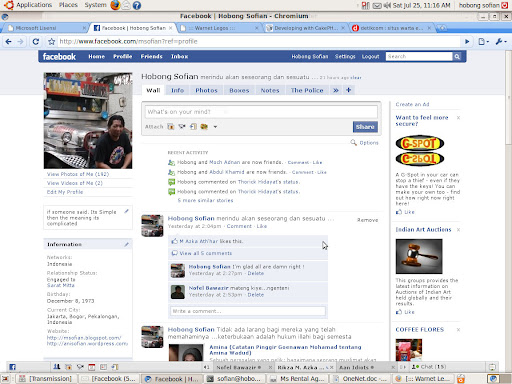Screen dimensions: 512x384
Task: Open The Police tab
Action: [307, 90]
